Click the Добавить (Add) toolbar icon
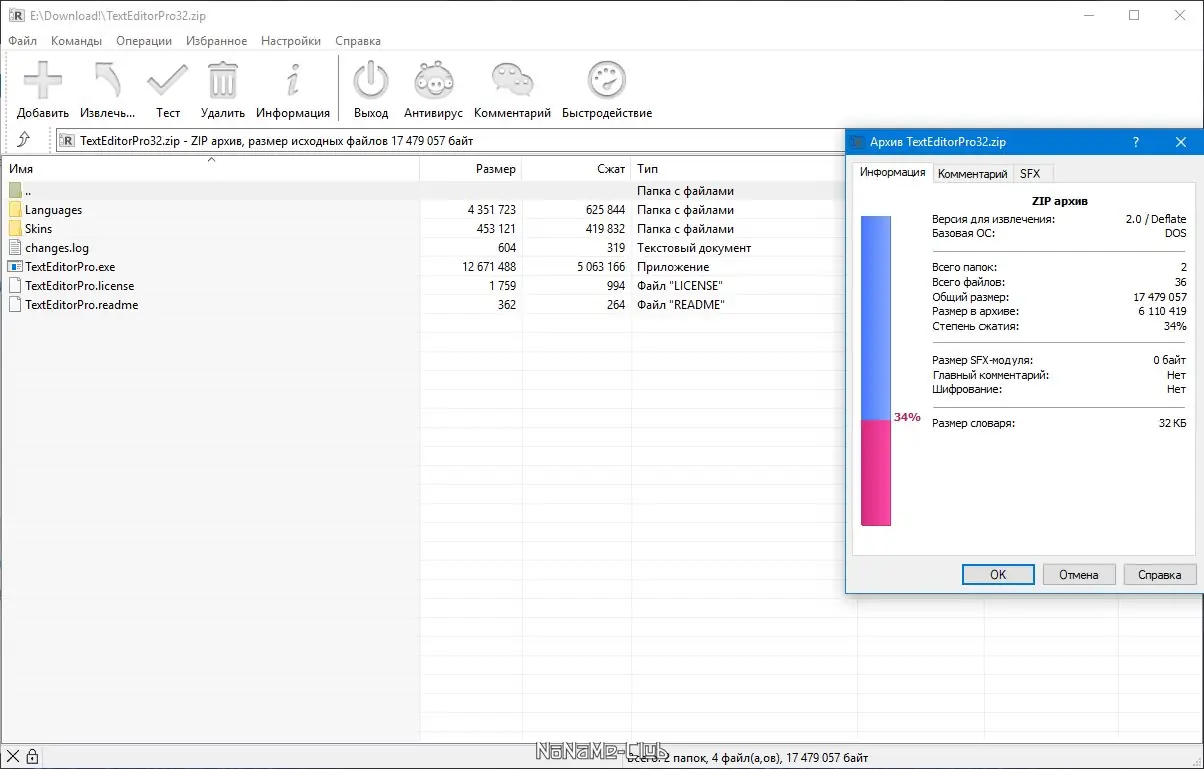This screenshot has width=1204, height=769. click(43, 79)
